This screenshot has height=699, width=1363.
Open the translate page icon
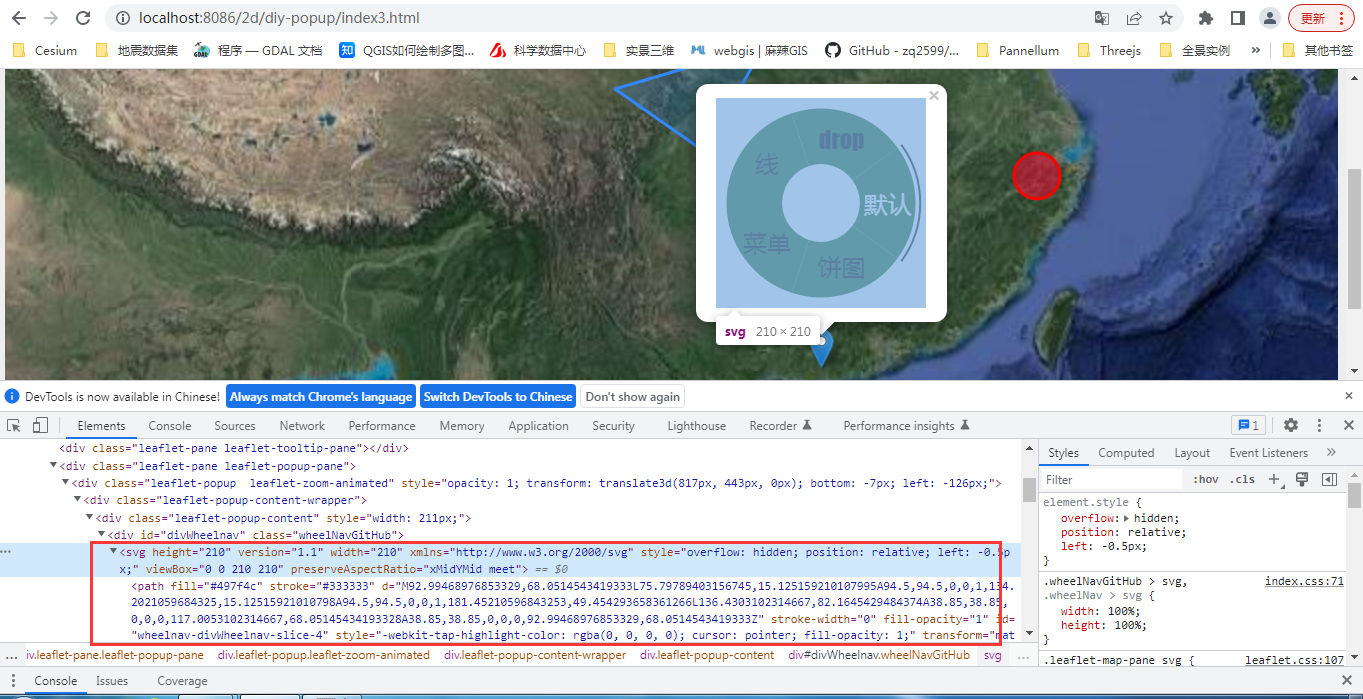click(x=1101, y=18)
